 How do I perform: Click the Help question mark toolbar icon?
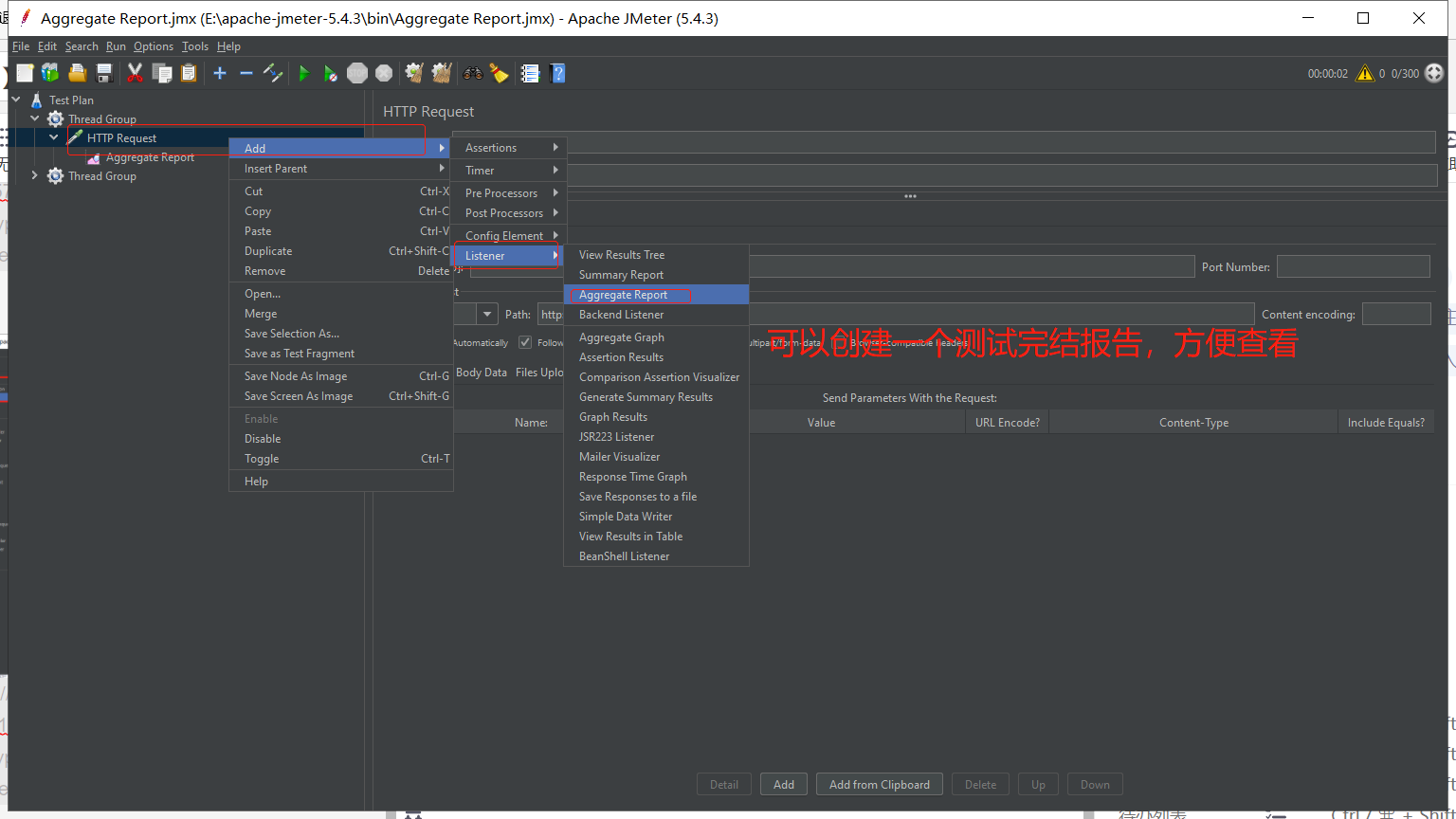click(557, 73)
